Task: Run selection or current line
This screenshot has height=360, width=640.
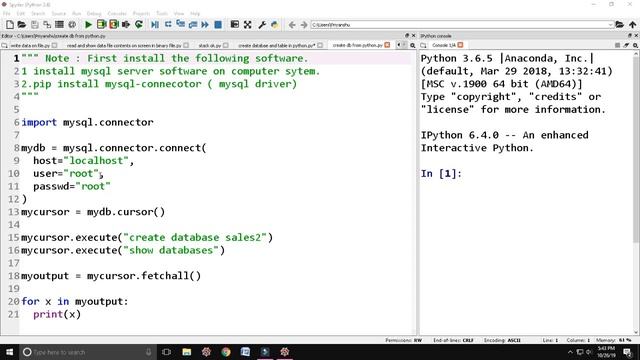Action: [x=126, y=25]
